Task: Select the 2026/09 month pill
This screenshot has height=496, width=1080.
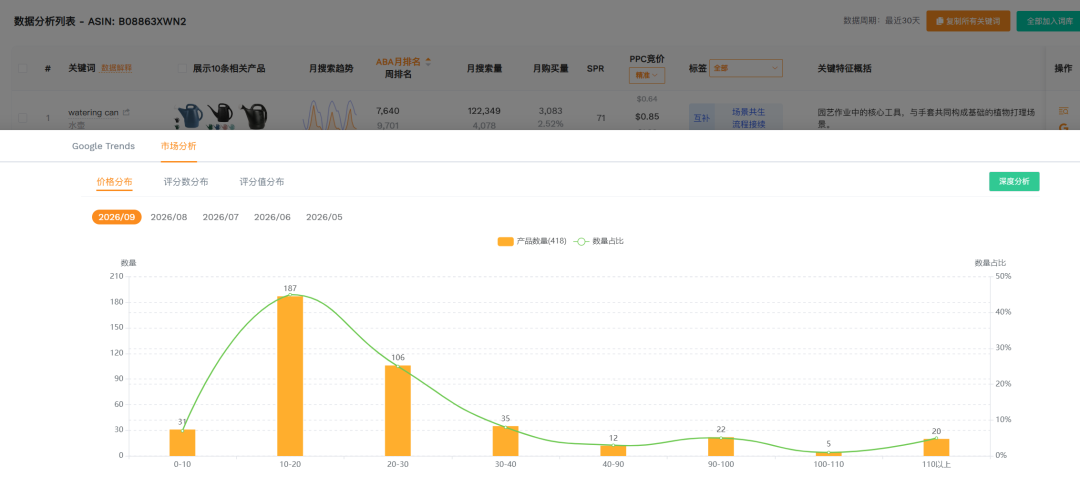Action: click(116, 217)
